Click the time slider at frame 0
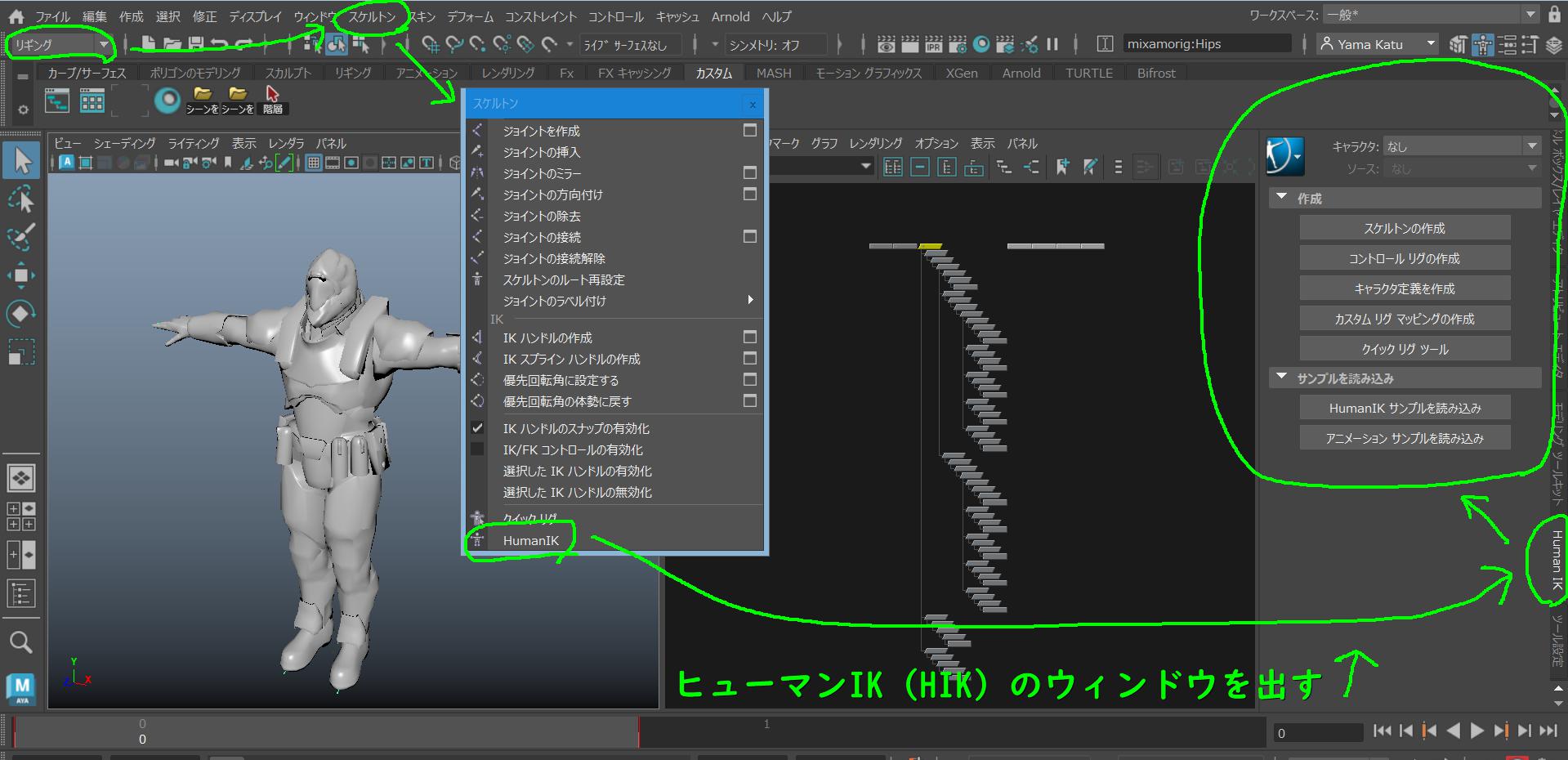 [142, 731]
